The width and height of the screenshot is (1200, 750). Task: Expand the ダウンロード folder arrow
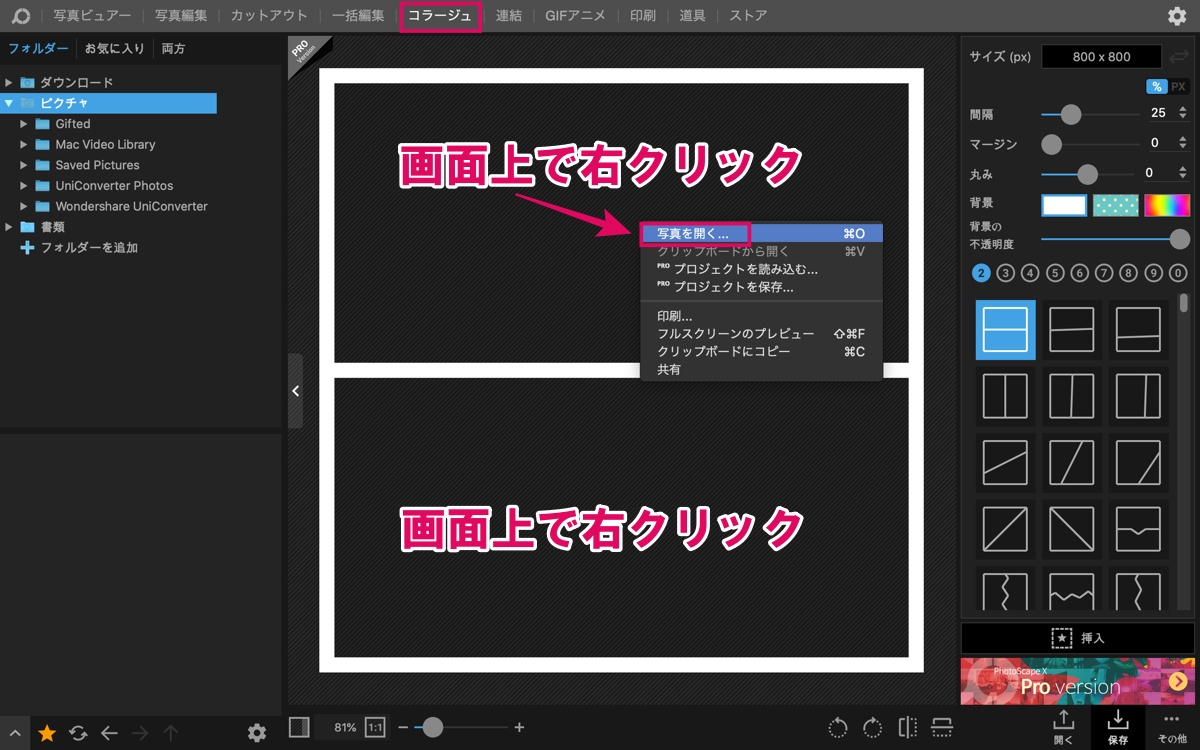[8, 83]
